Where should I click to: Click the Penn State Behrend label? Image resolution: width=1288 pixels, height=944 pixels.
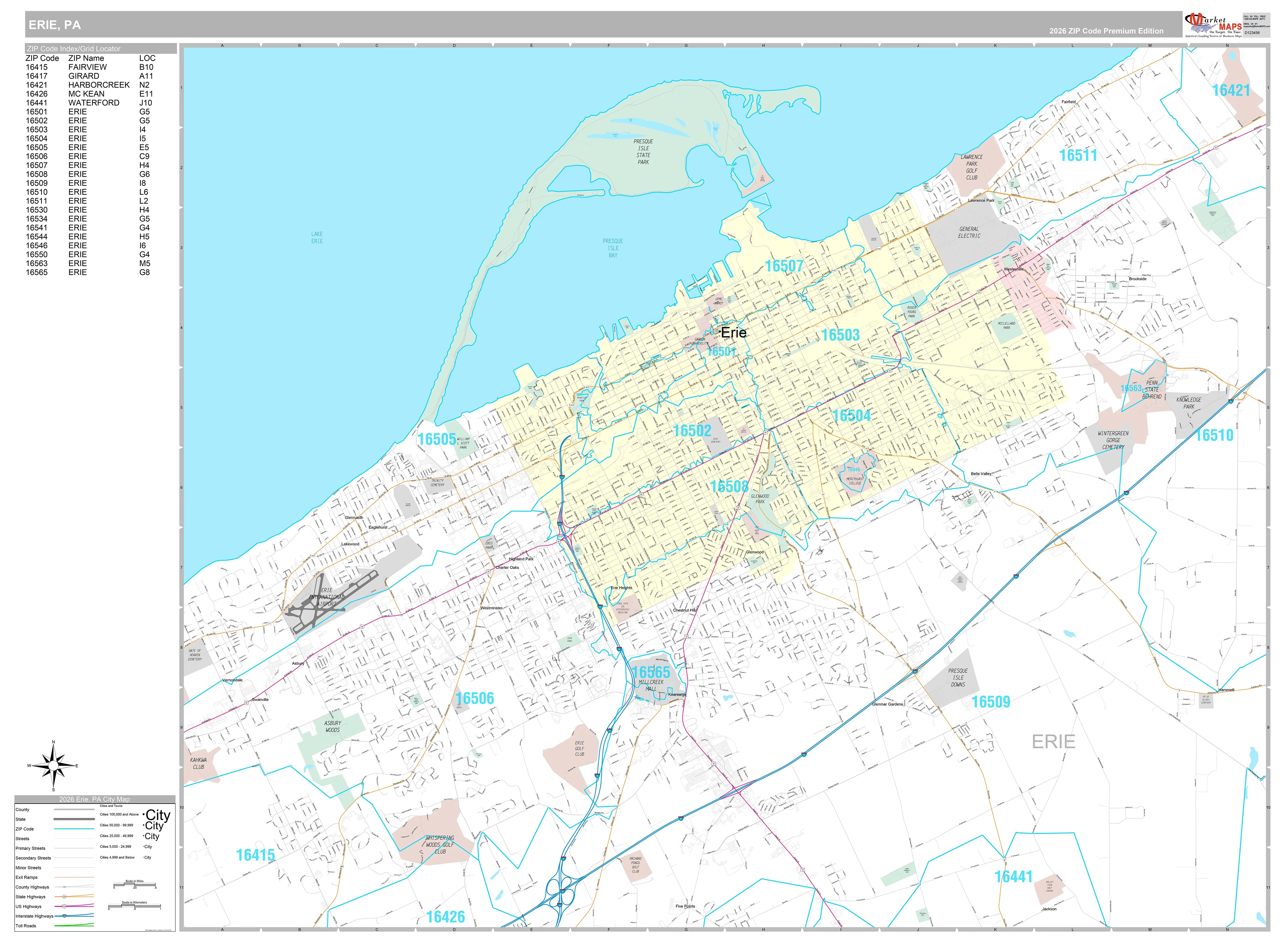pyautogui.click(x=1152, y=390)
